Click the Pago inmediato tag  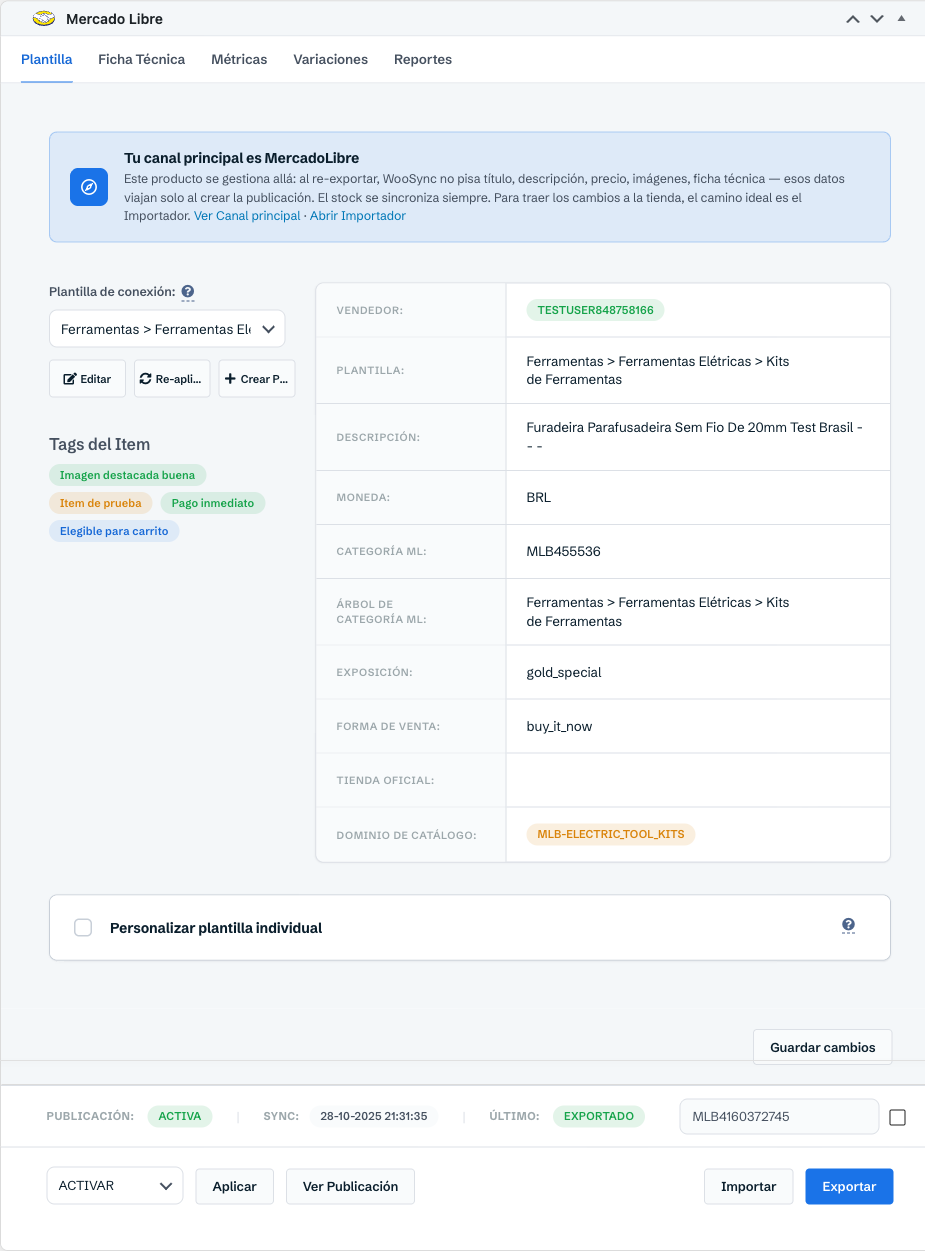click(x=213, y=503)
